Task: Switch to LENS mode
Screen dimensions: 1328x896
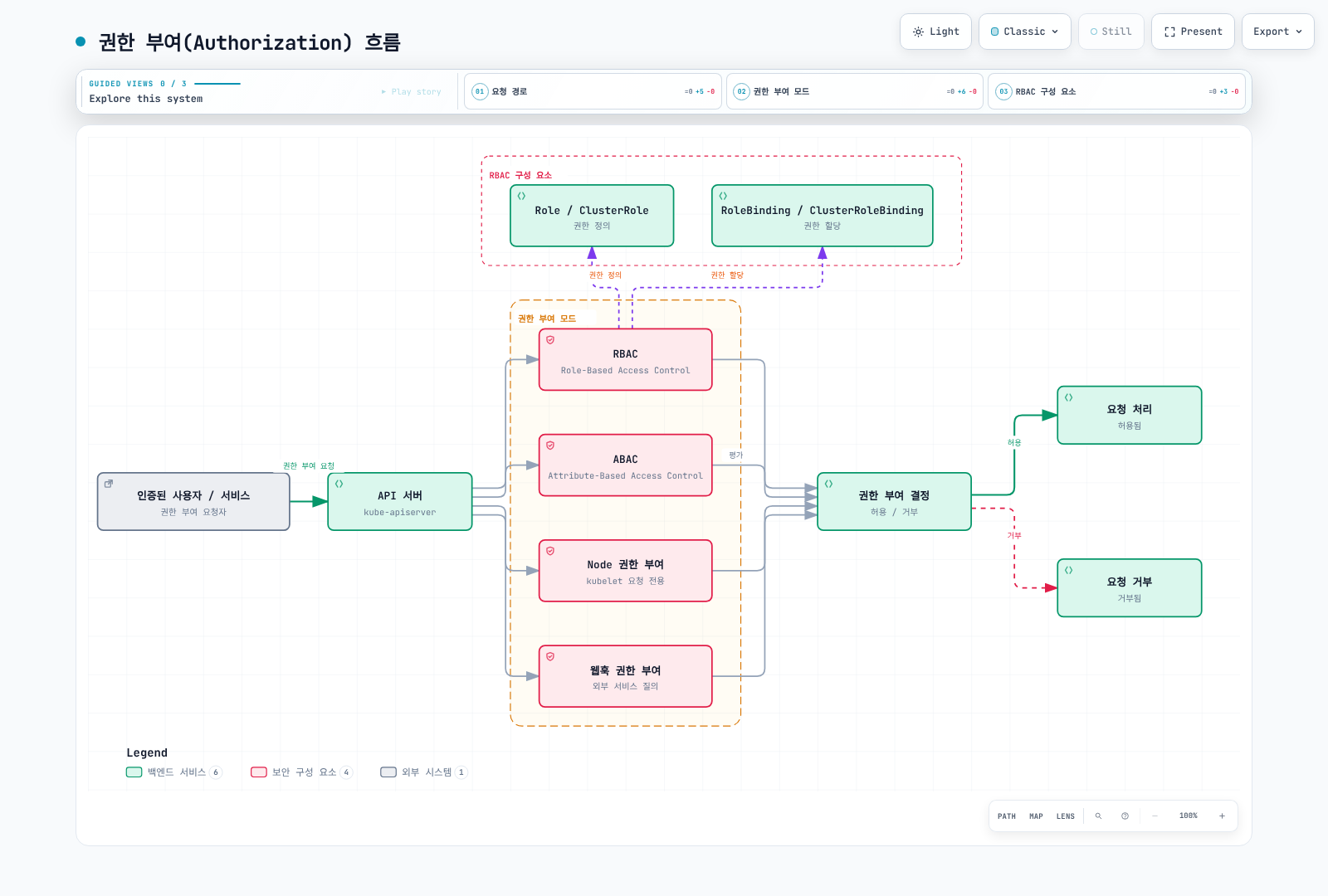Action: [x=1066, y=816]
